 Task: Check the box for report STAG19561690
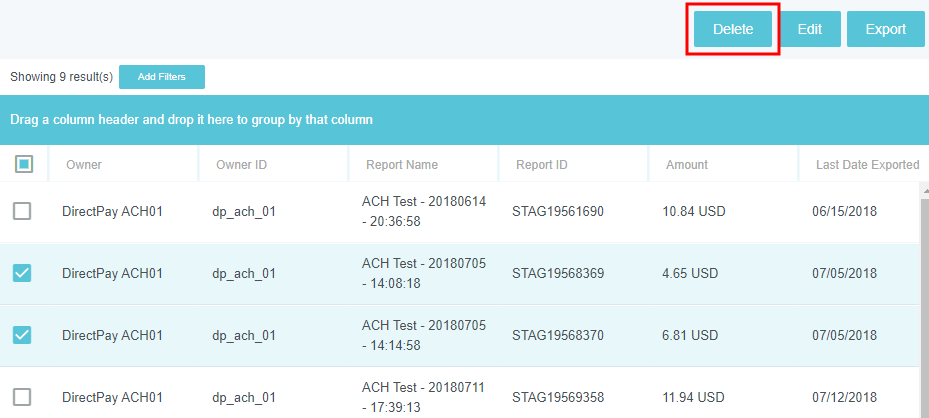[x=22, y=211]
